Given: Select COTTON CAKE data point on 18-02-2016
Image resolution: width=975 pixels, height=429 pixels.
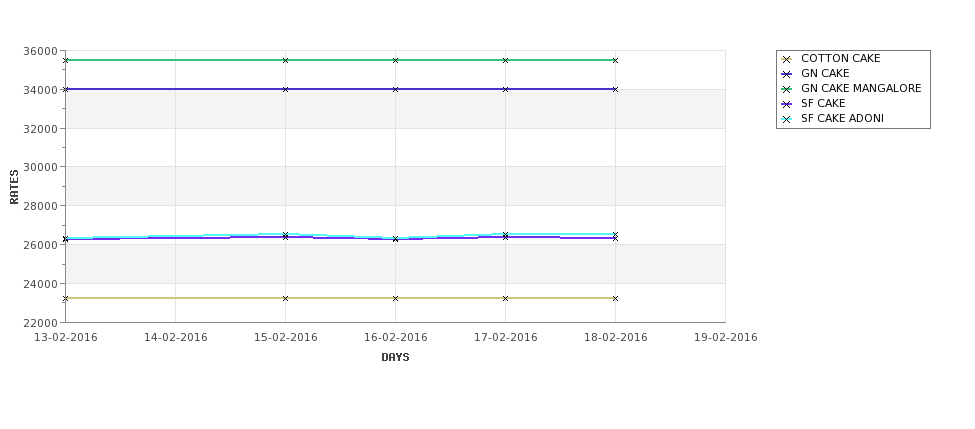Looking at the screenshot, I should click(x=616, y=298).
